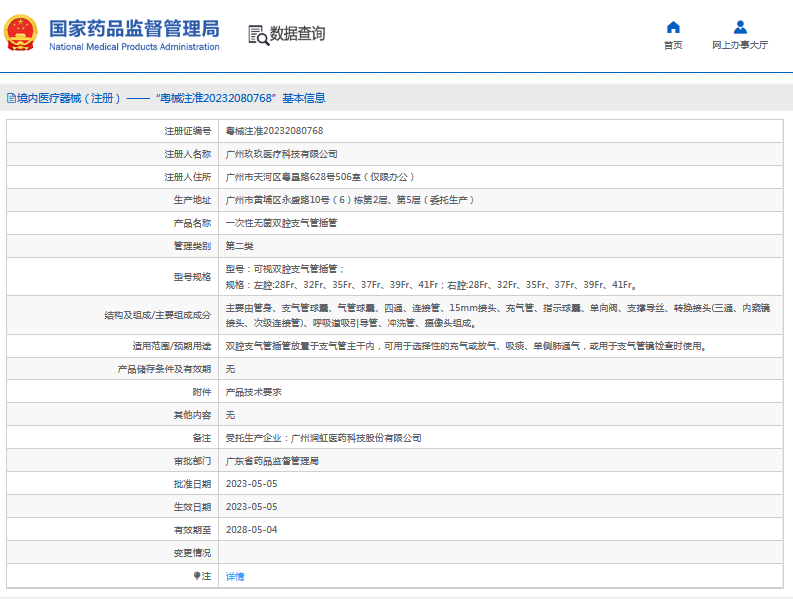Click the 网上办事大厅 text label
Screen dimensions: 793x599
click(740, 45)
